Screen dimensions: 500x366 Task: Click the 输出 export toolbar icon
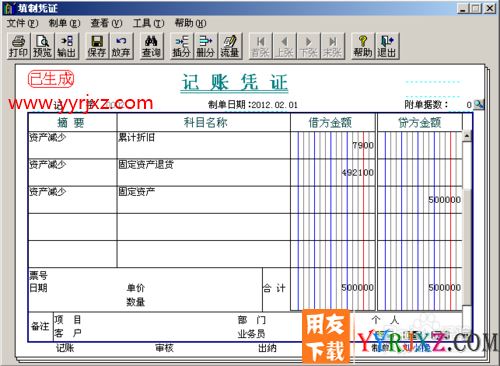(x=66, y=46)
